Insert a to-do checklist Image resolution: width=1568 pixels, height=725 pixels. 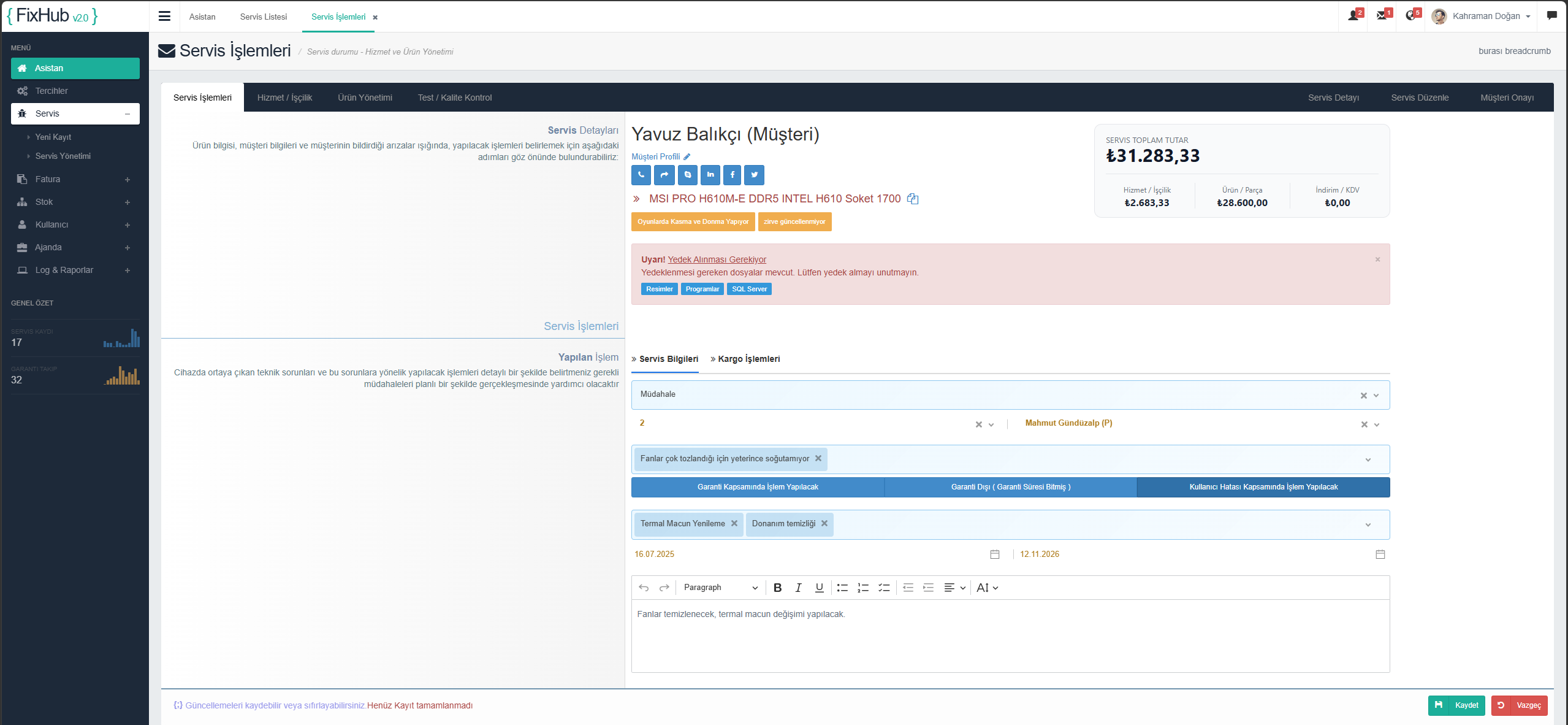click(x=884, y=588)
